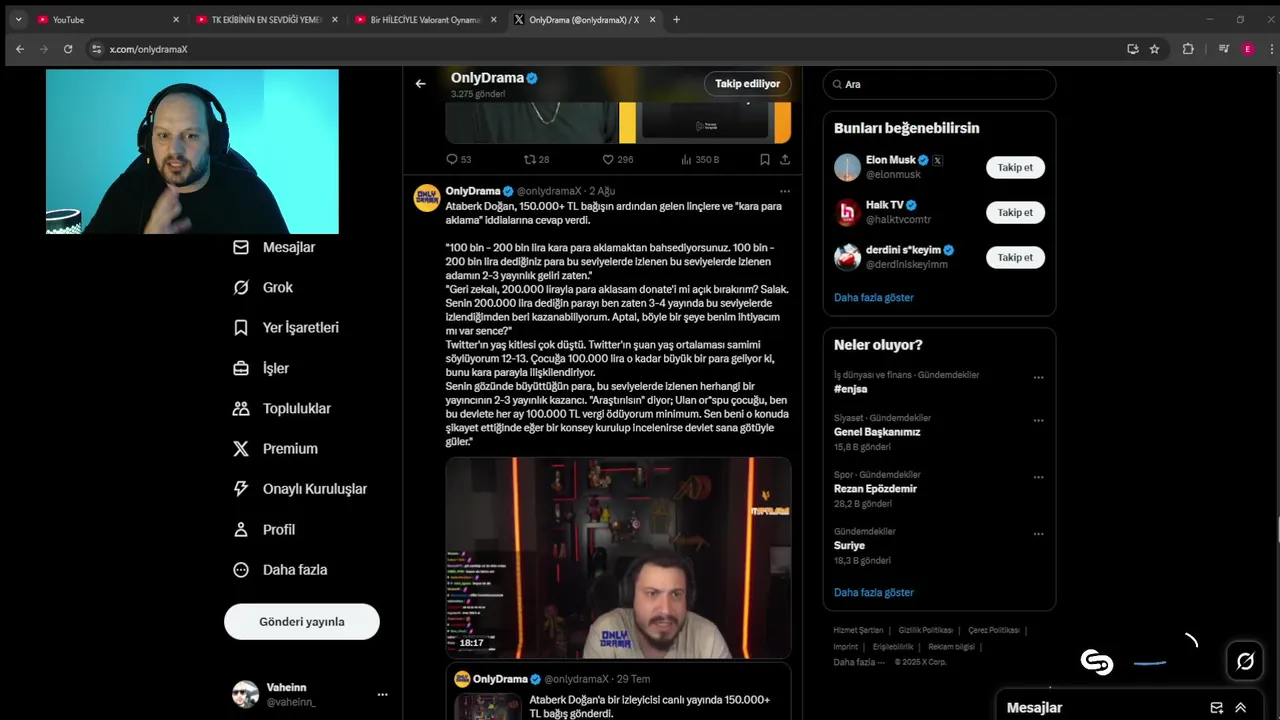Bookmark the post above Ataberk tweet
Viewport: 1280px width, 720px height.
coord(764,159)
